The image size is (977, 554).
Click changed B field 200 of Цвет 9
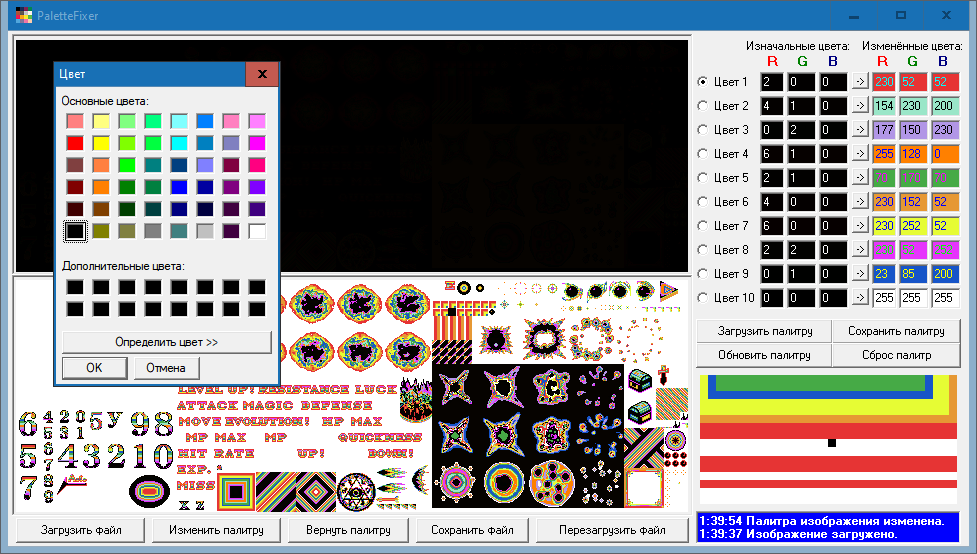[945, 274]
